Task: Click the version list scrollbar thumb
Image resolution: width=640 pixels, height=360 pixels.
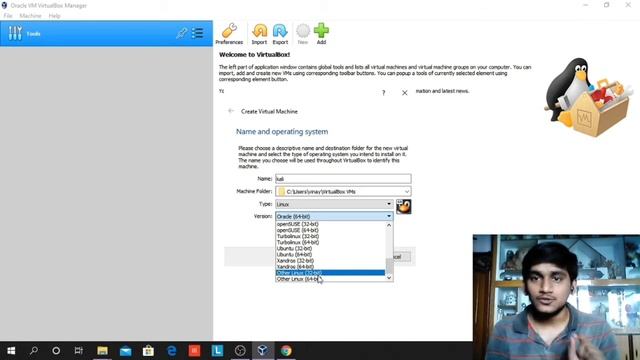Action: click(x=389, y=266)
